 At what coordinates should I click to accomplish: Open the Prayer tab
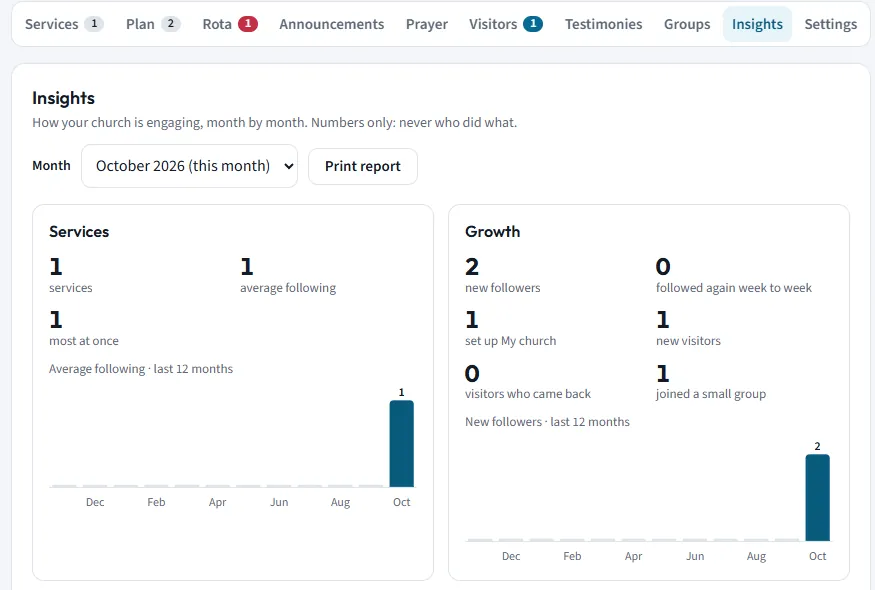[x=426, y=24]
